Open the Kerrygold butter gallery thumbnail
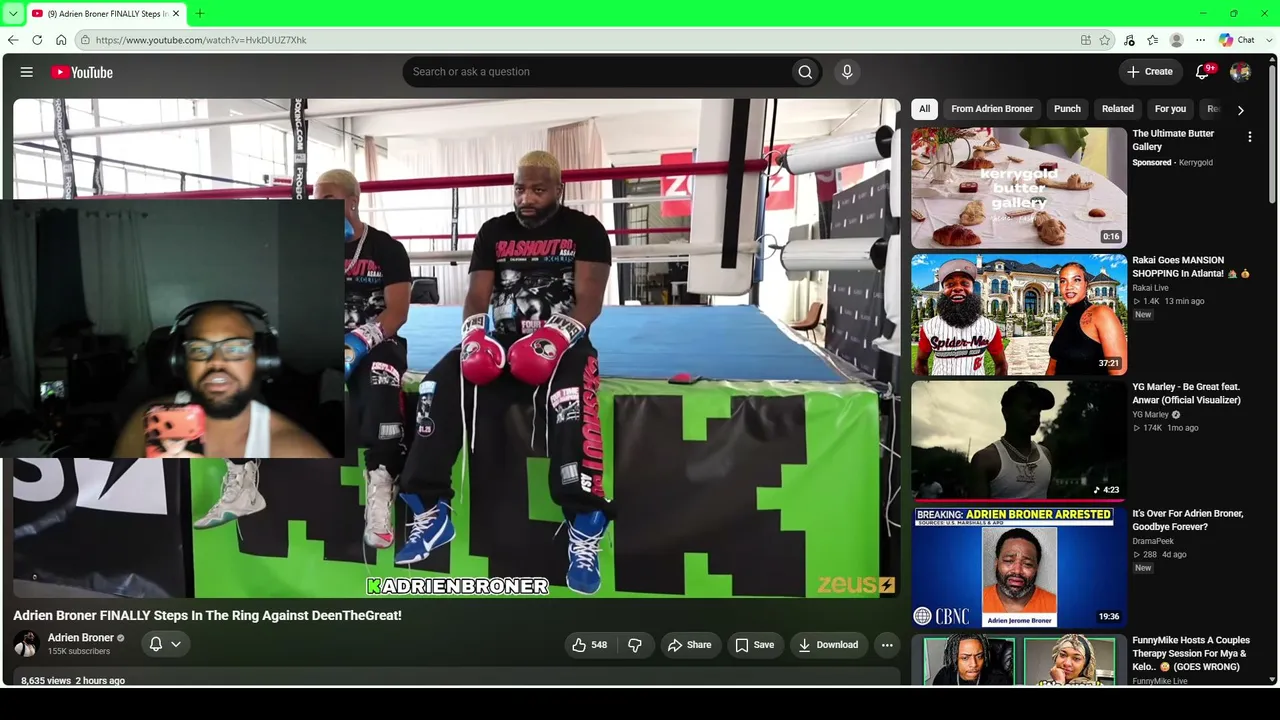The width and height of the screenshot is (1280, 720). [1019, 188]
